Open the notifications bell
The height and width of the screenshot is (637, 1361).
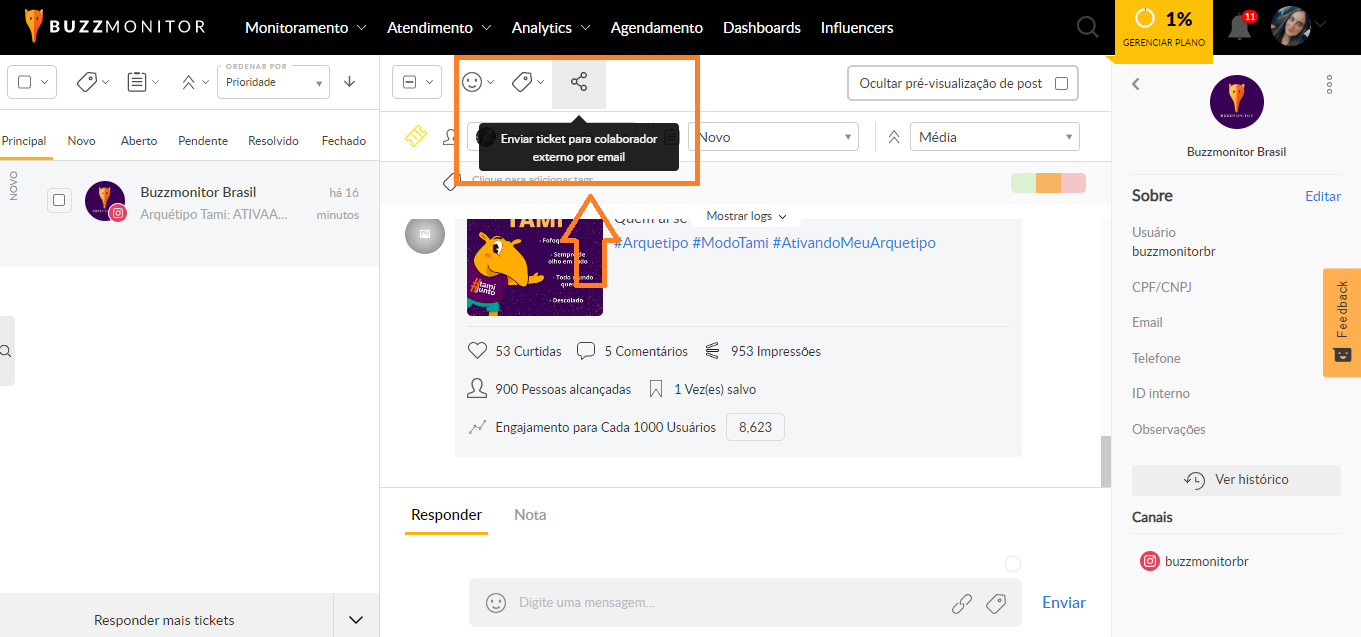pyautogui.click(x=1239, y=28)
